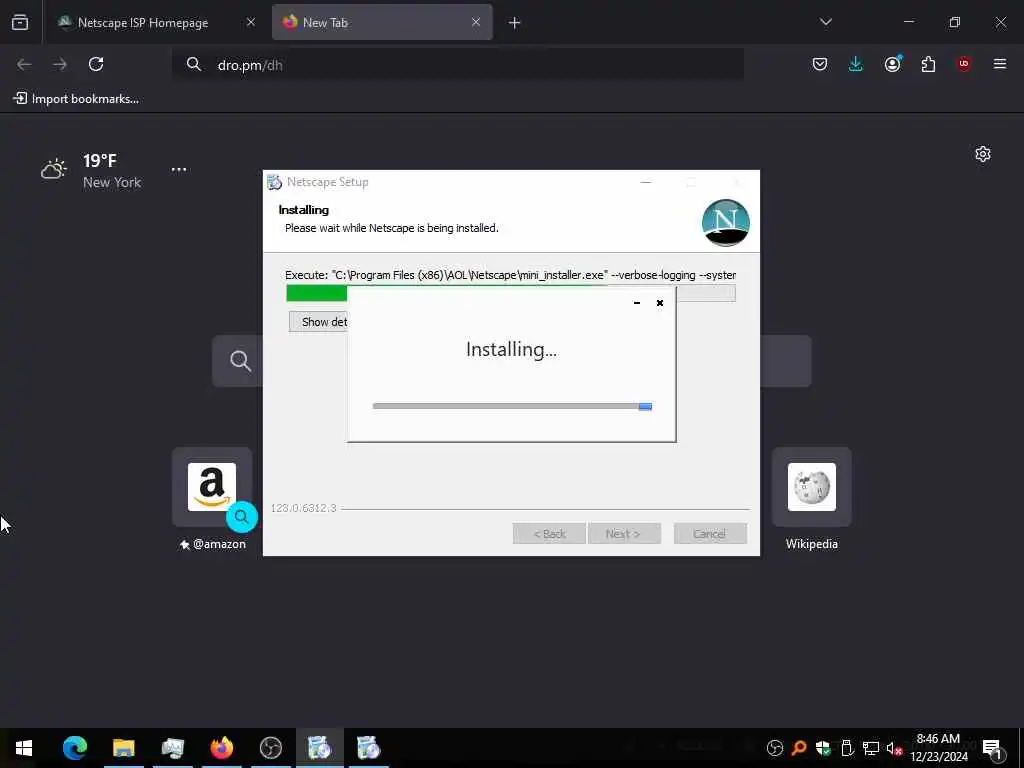
Task: Open the Firefox View icon
Action: coord(20,22)
